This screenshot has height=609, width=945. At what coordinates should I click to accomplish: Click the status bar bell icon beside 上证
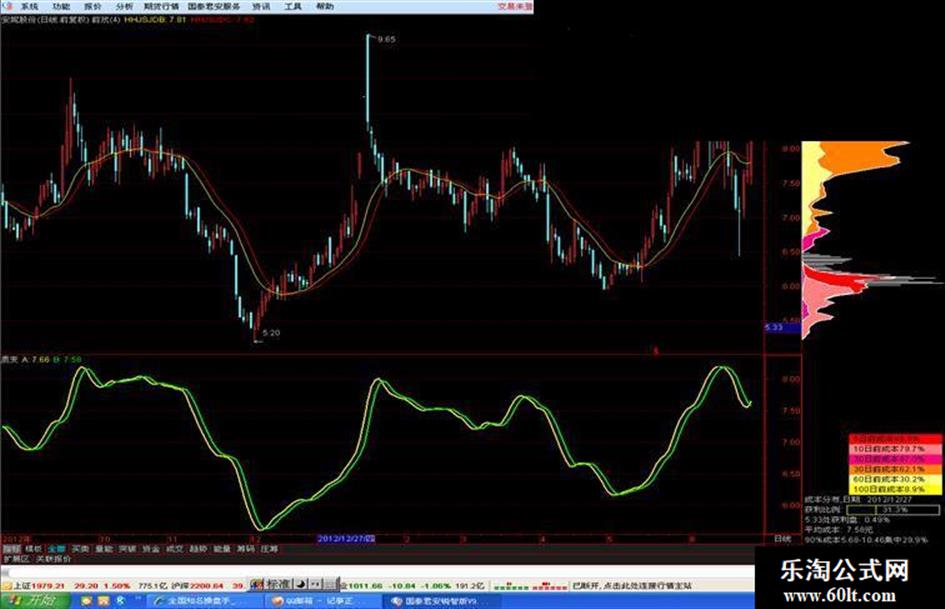(7, 585)
